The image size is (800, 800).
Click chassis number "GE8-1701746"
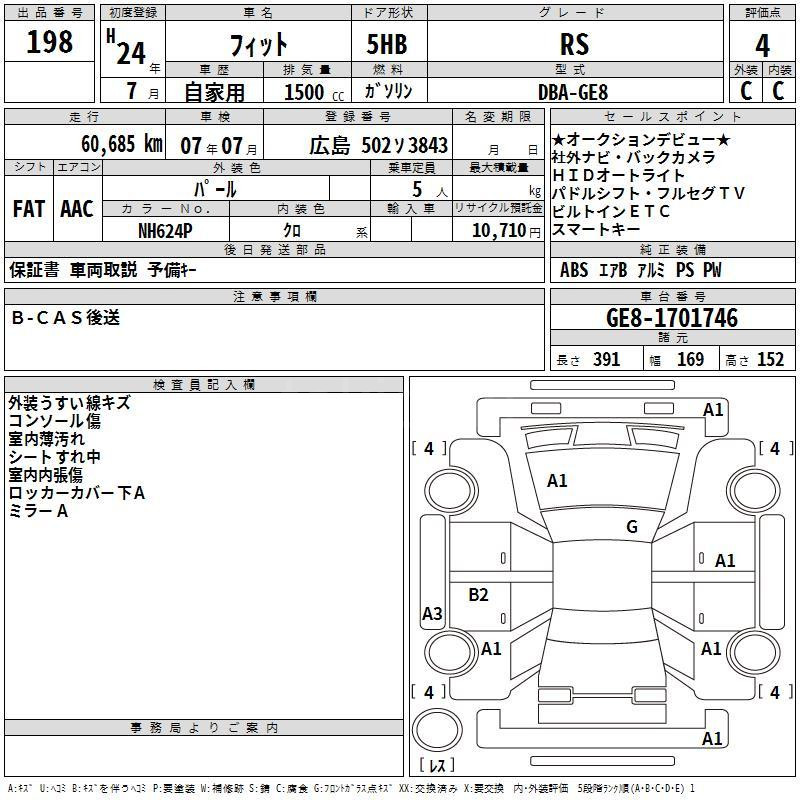[x=672, y=318]
